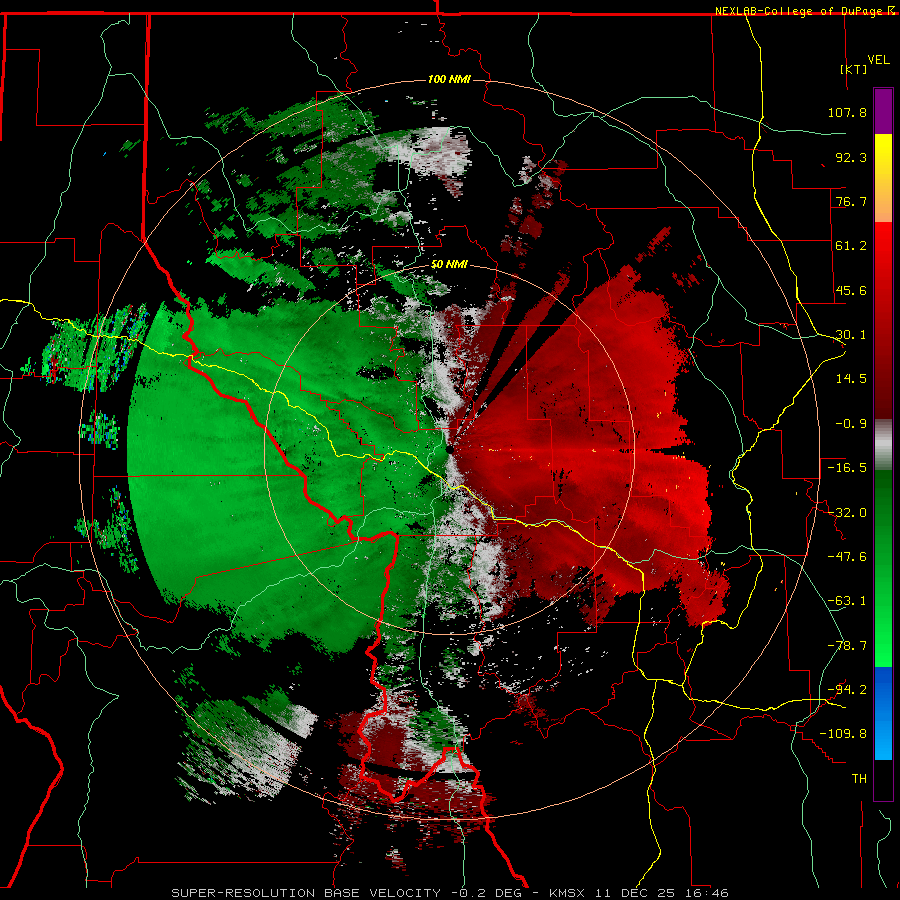Viewport: 900px width, 900px height.
Task: Click the 11 DEC 25 16:46 timestamp
Action: [x=662, y=893]
